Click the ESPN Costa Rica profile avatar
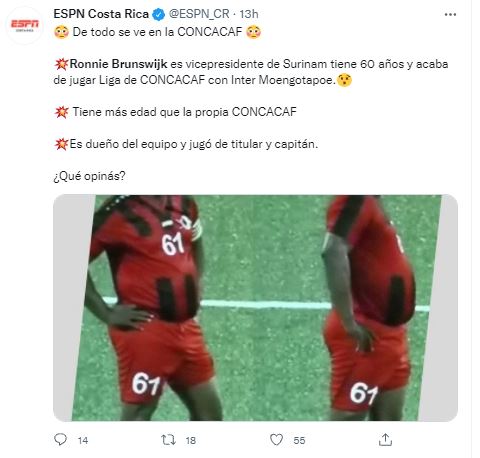Screen dimensions: 480x458 tap(25, 25)
